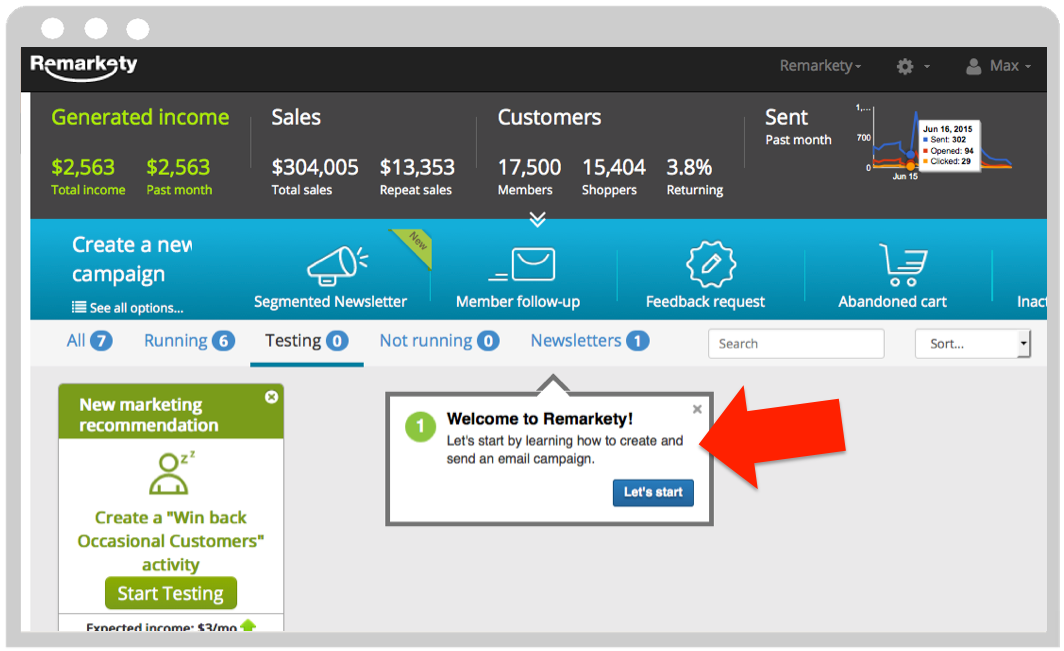Click the sleeping customer recommendation icon
The width and height of the screenshot is (1064, 651).
click(170, 473)
